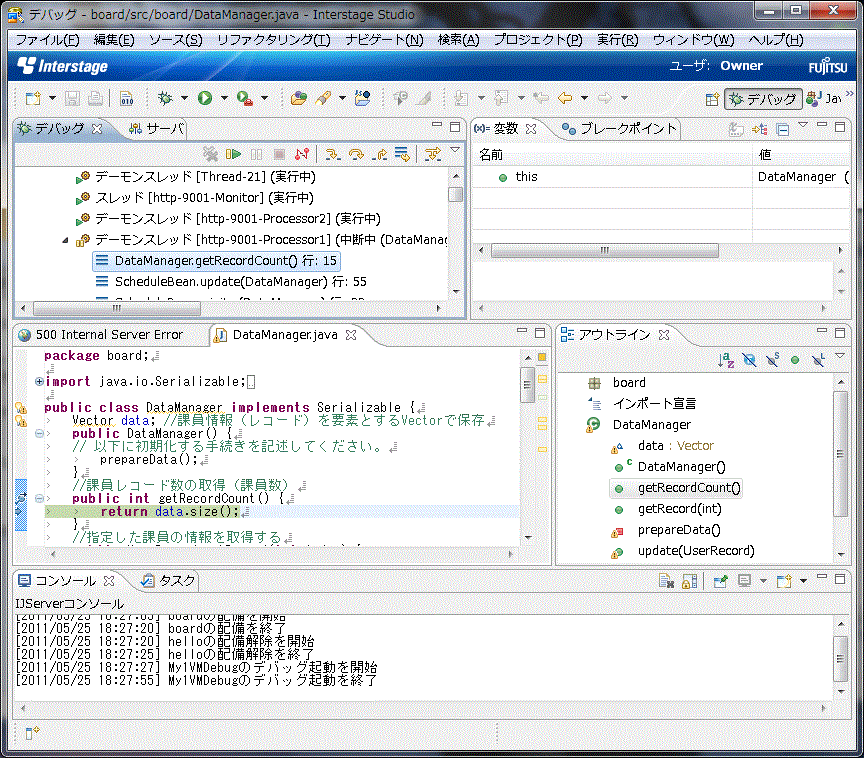The image size is (864, 758).
Task: Toggle Hide Fields in Outline view
Action: coord(749,360)
